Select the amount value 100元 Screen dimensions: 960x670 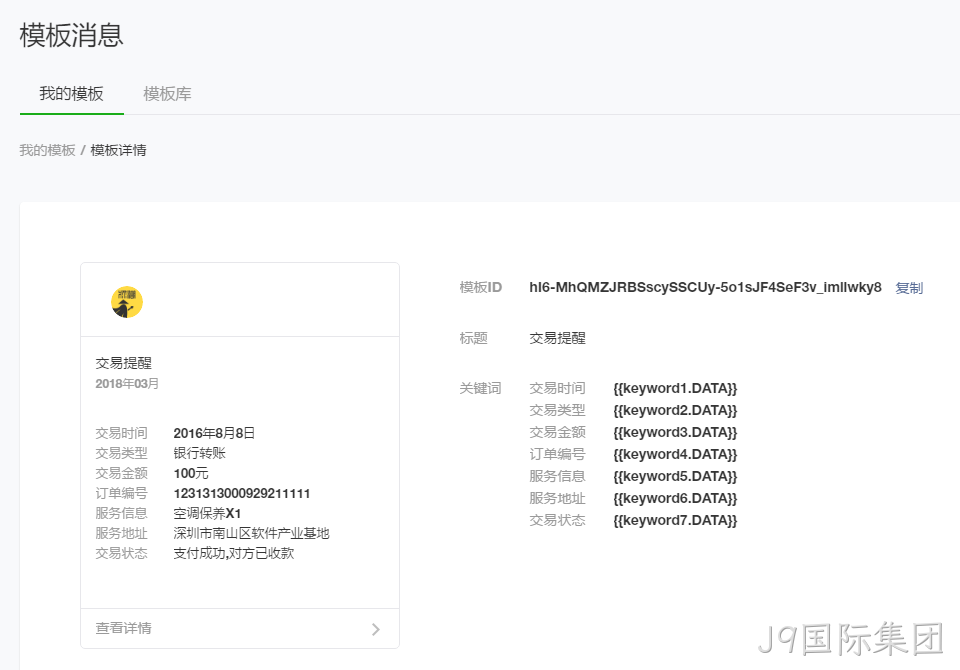pyautogui.click(x=190, y=473)
